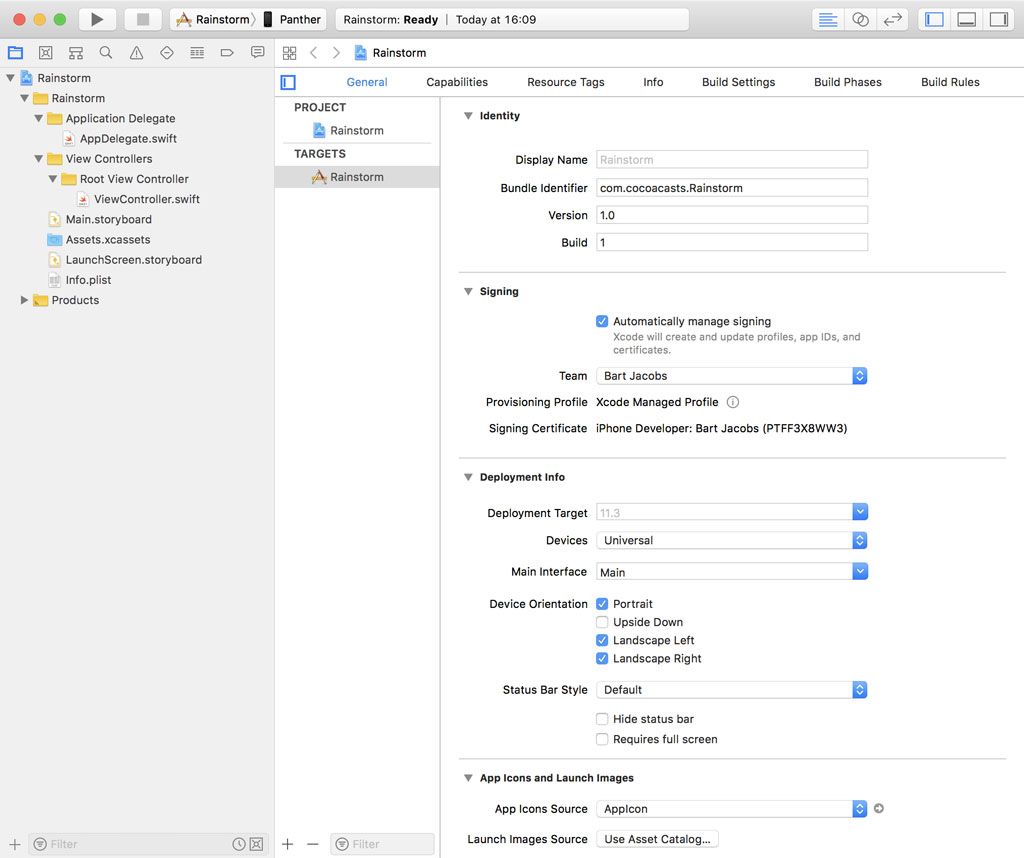Click the Use Asset Catalog button
Image resolution: width=1024 pixels, height=858 pixels.
point(657,839)
